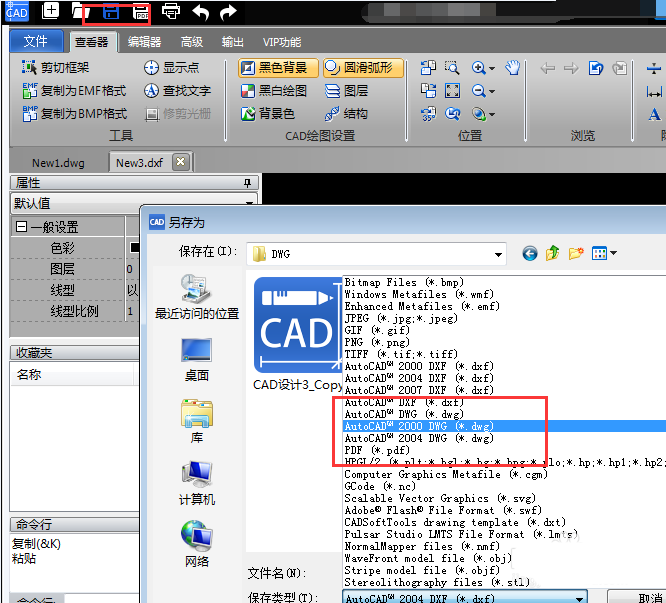Select the 剪切框架 tool
The width and height of the screenshot is (666, 603).
[x=55, y=67]
